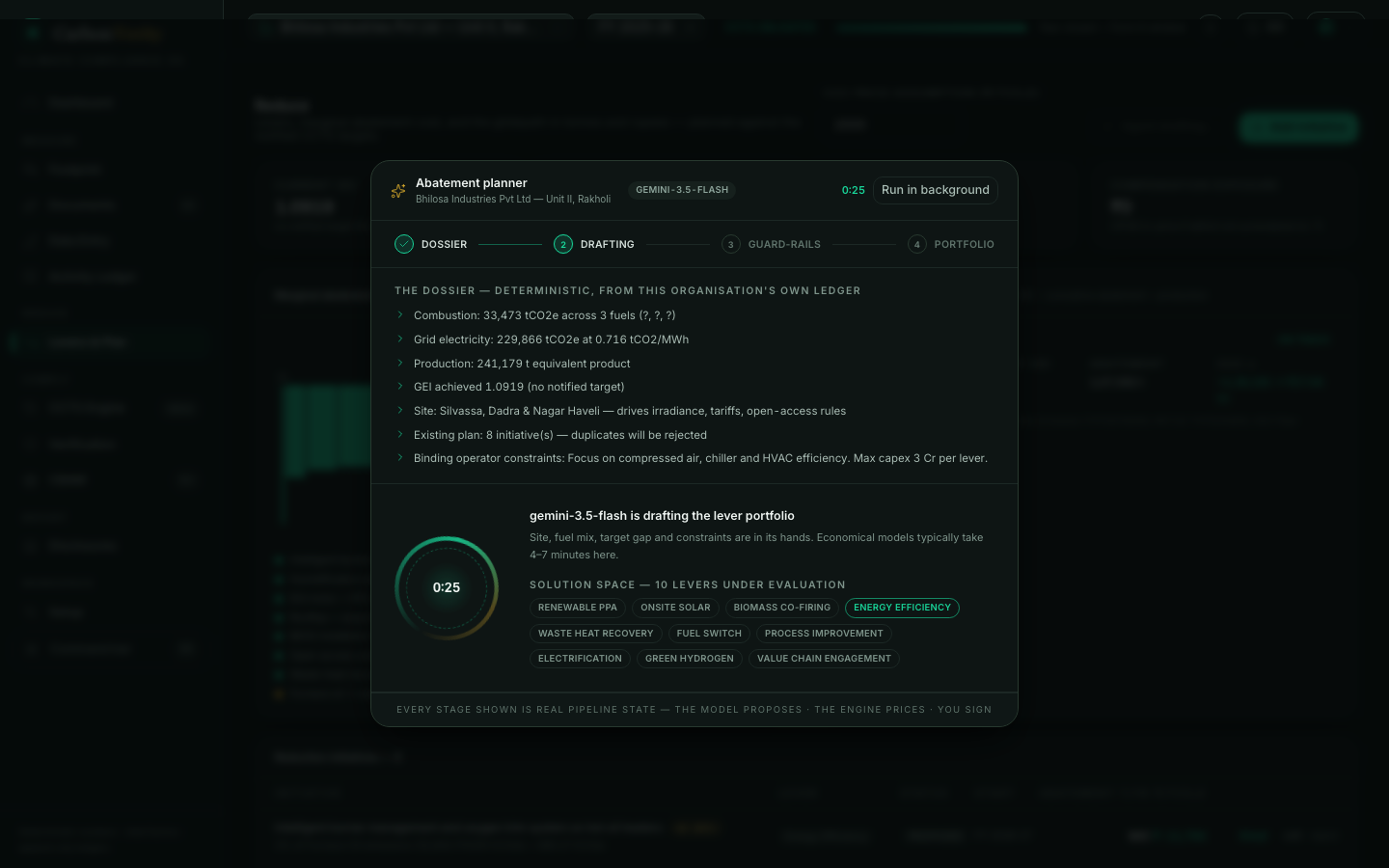Click the circular 0:25 progress timer
The image size is (1389, 868).
click(447, 587)
